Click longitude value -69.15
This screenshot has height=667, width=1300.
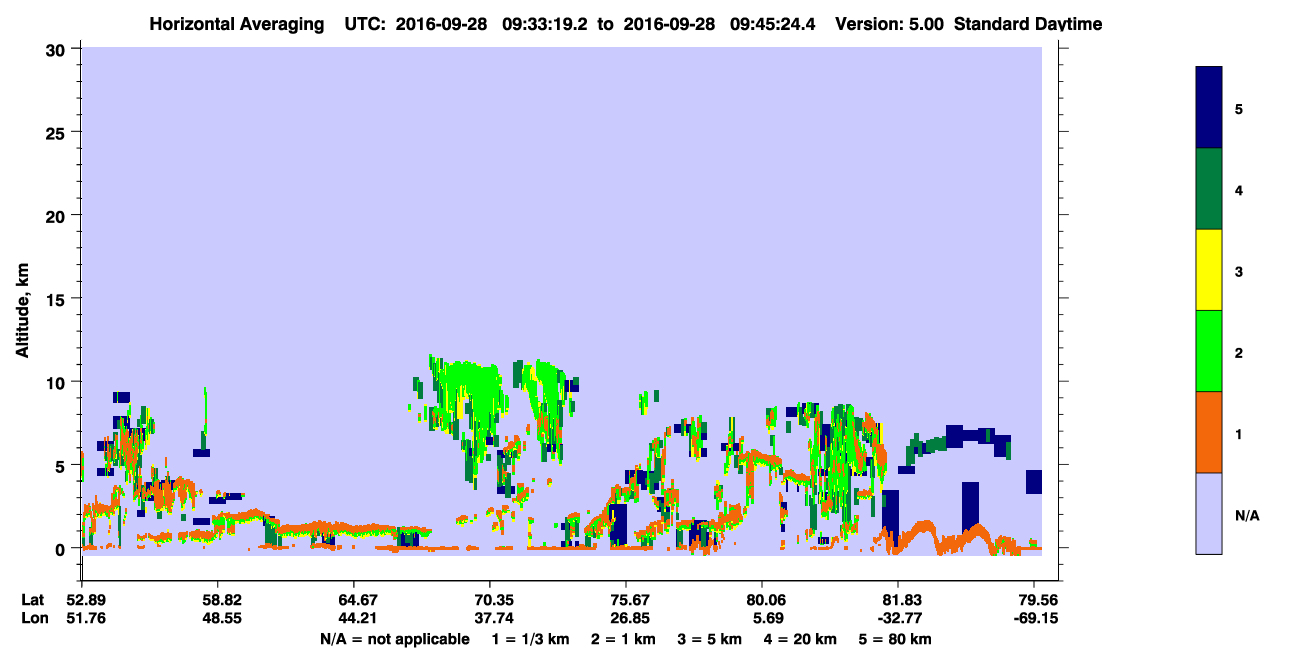(1034, 618)
